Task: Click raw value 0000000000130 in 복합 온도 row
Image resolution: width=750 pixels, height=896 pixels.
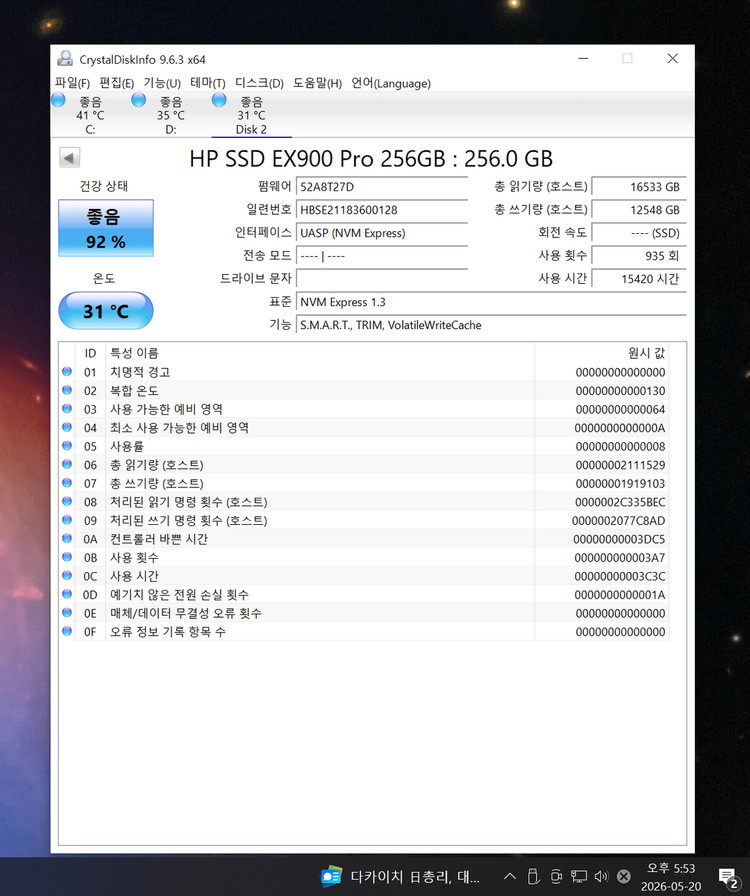Action: pos(620,391)
